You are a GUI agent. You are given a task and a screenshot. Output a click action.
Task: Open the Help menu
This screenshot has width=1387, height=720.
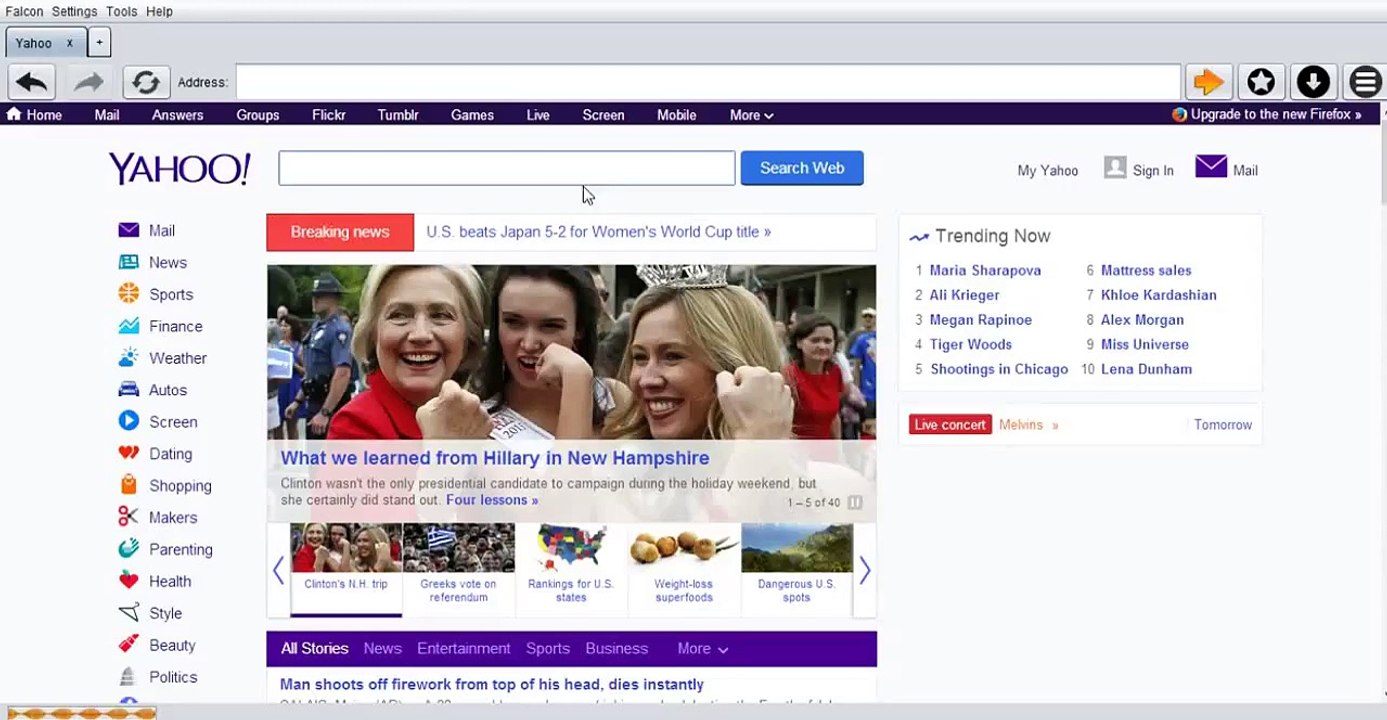(159, 11)
